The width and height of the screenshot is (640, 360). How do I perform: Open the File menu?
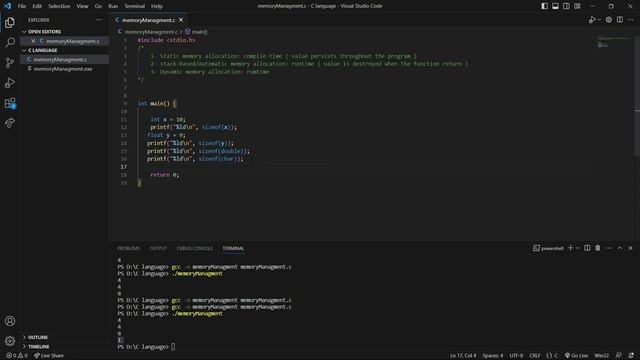(22, 6)
